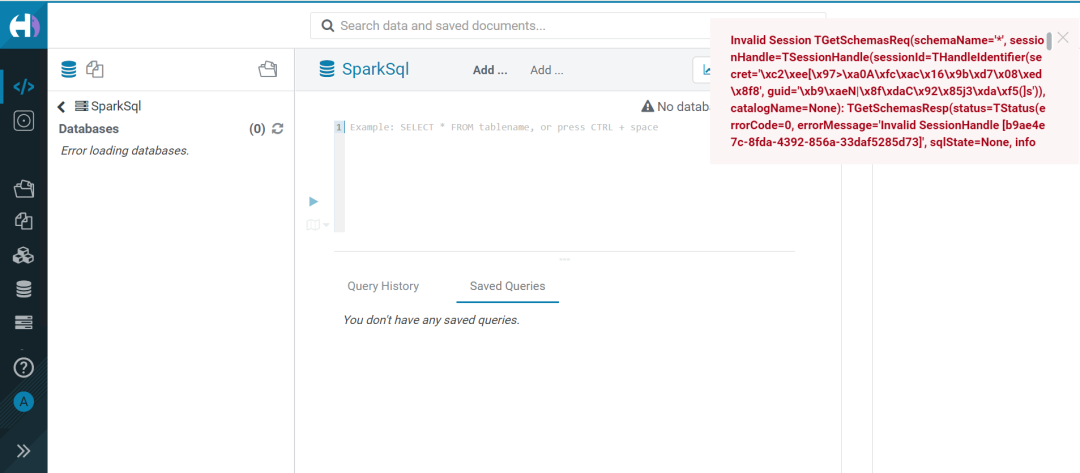Click line number 1 in editor gutter
1080x473 pixels.
tap(338, 127)
